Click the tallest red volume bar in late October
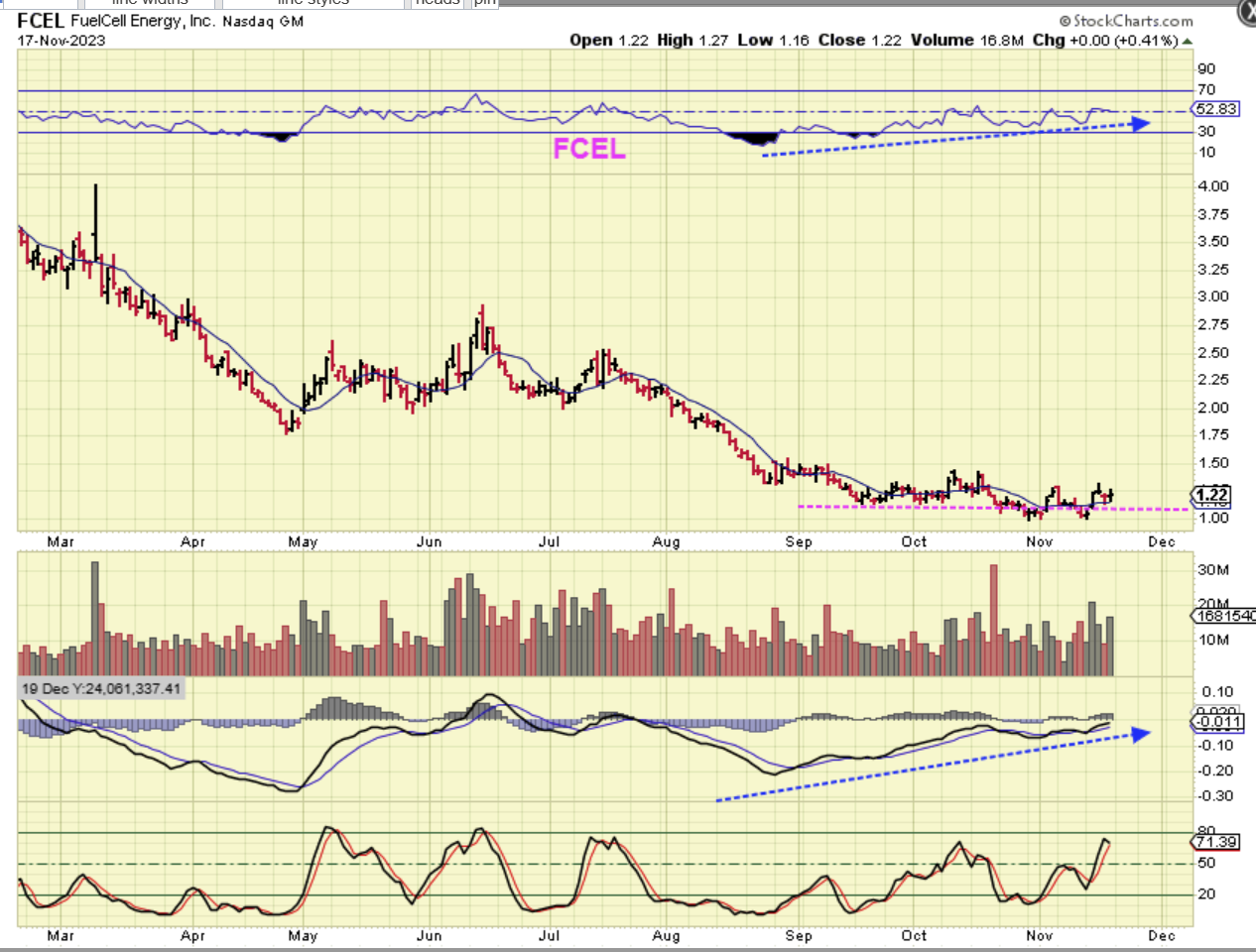Viewport: 1256px width, 952px height. 993,620
